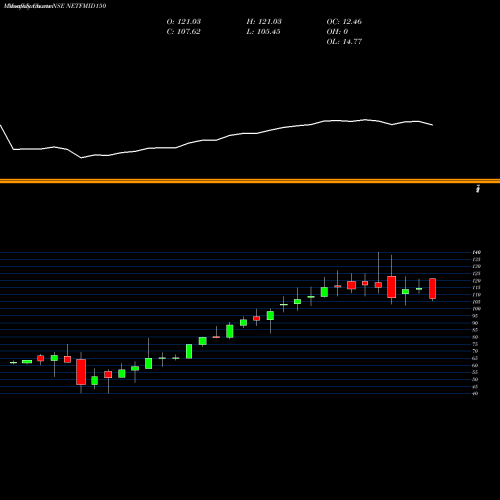Click the OH: 0 reading

tap(337, 32)
